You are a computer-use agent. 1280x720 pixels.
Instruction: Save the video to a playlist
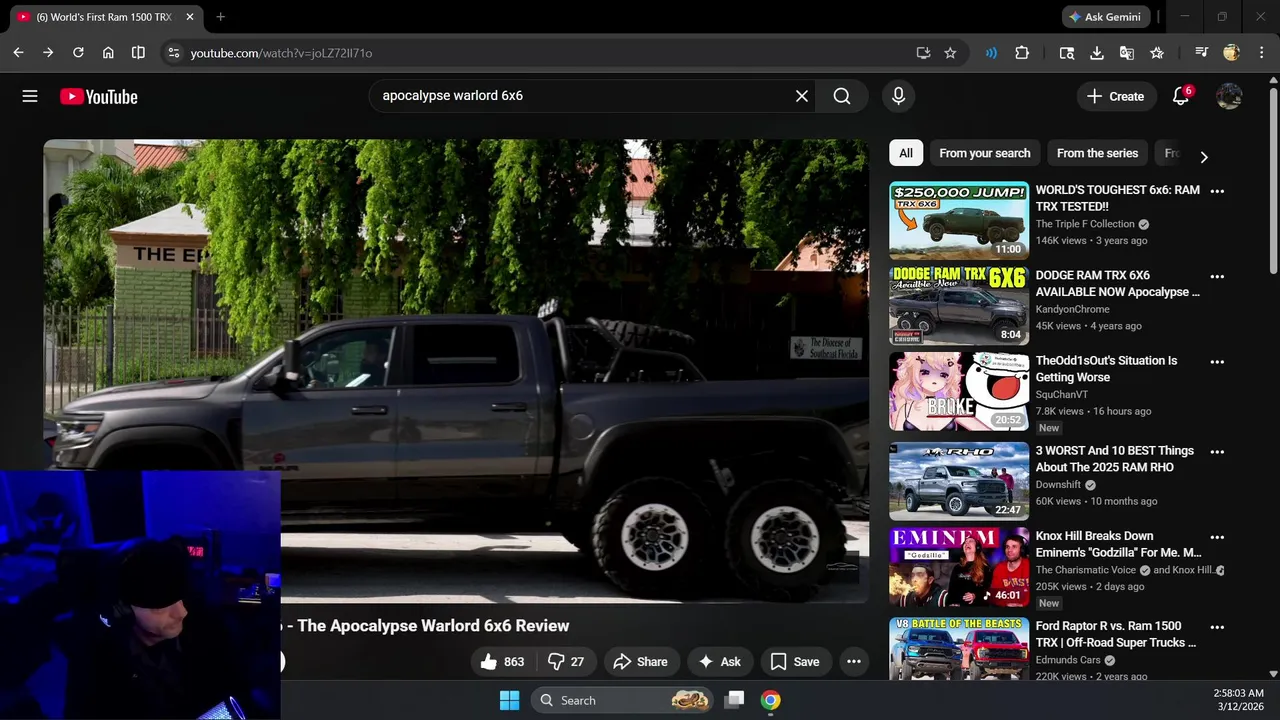click(x=796, y=661)
